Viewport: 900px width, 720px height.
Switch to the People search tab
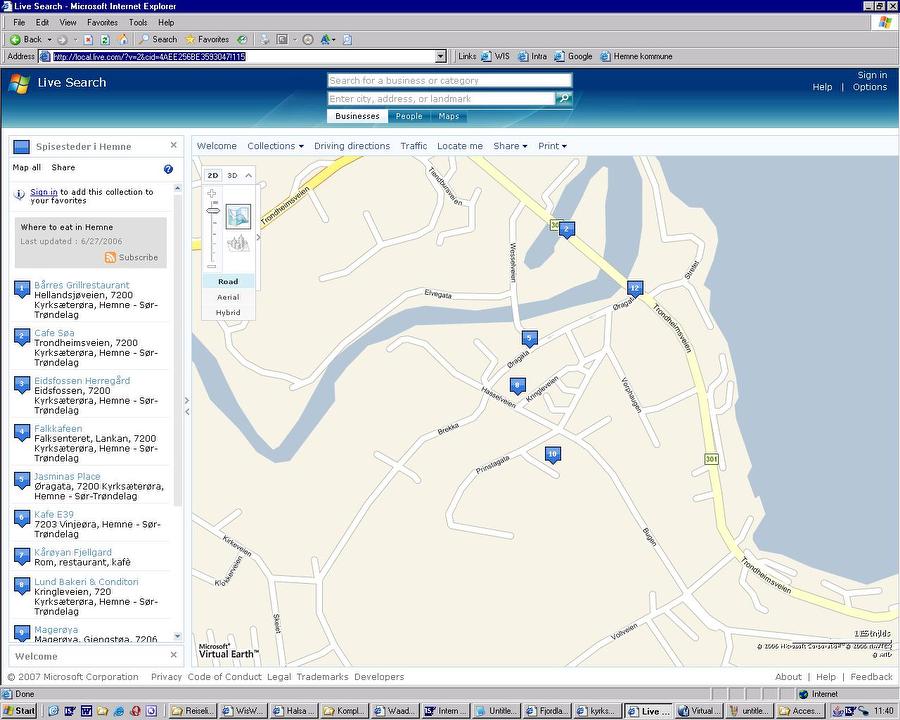coord(409,116)
